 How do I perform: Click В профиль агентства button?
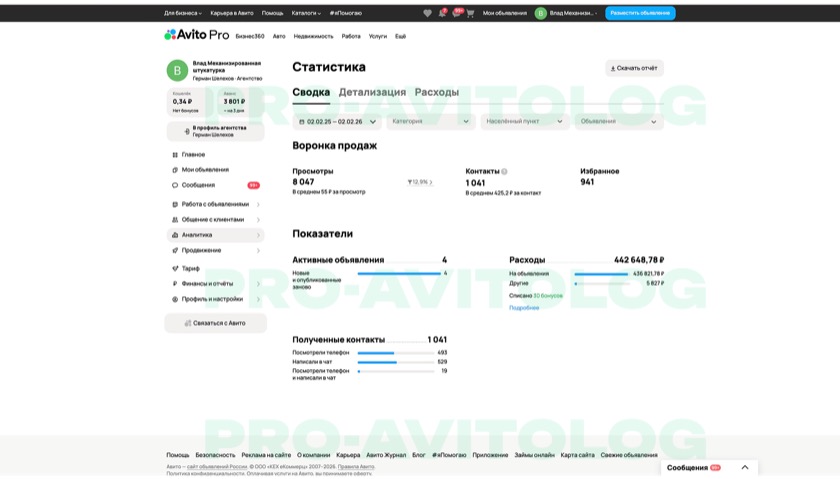pos(215,131)
